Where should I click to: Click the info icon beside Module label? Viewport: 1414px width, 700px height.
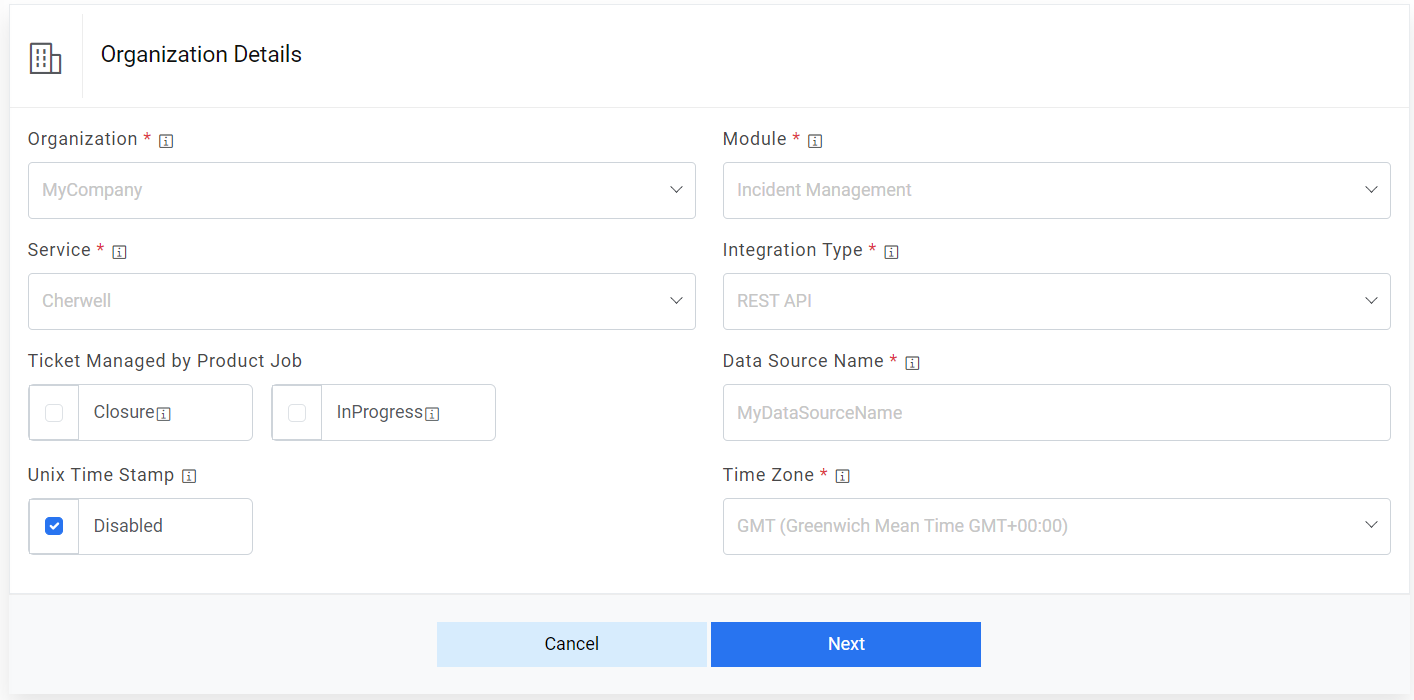coord(814,140)
